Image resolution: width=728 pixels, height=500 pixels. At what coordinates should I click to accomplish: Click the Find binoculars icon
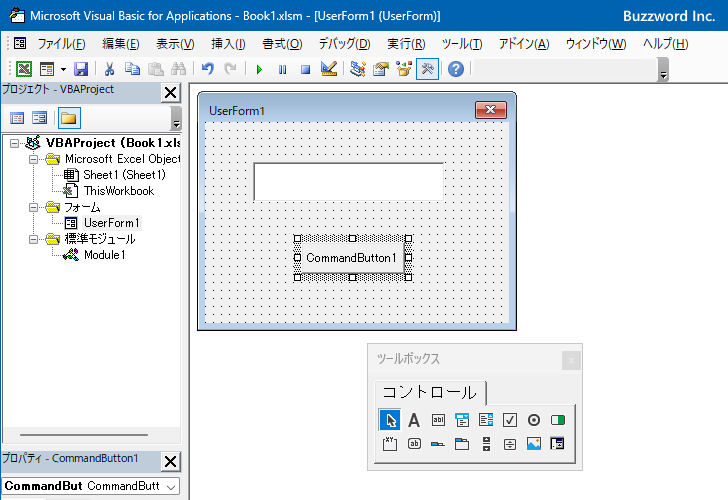(x=178, y=69)
